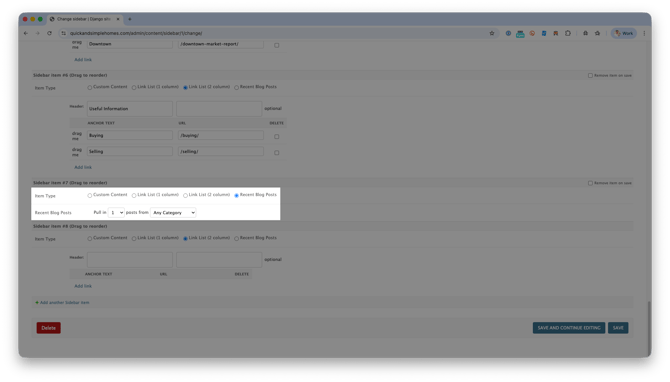This screenshot has height=382, width=670.
Task: Click Add link under Selling row
Action: coord(83,167)
